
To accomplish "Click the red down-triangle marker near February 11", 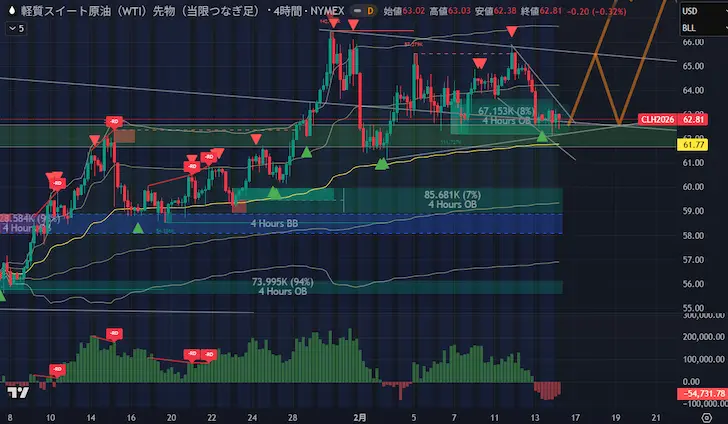I will 511,34.
